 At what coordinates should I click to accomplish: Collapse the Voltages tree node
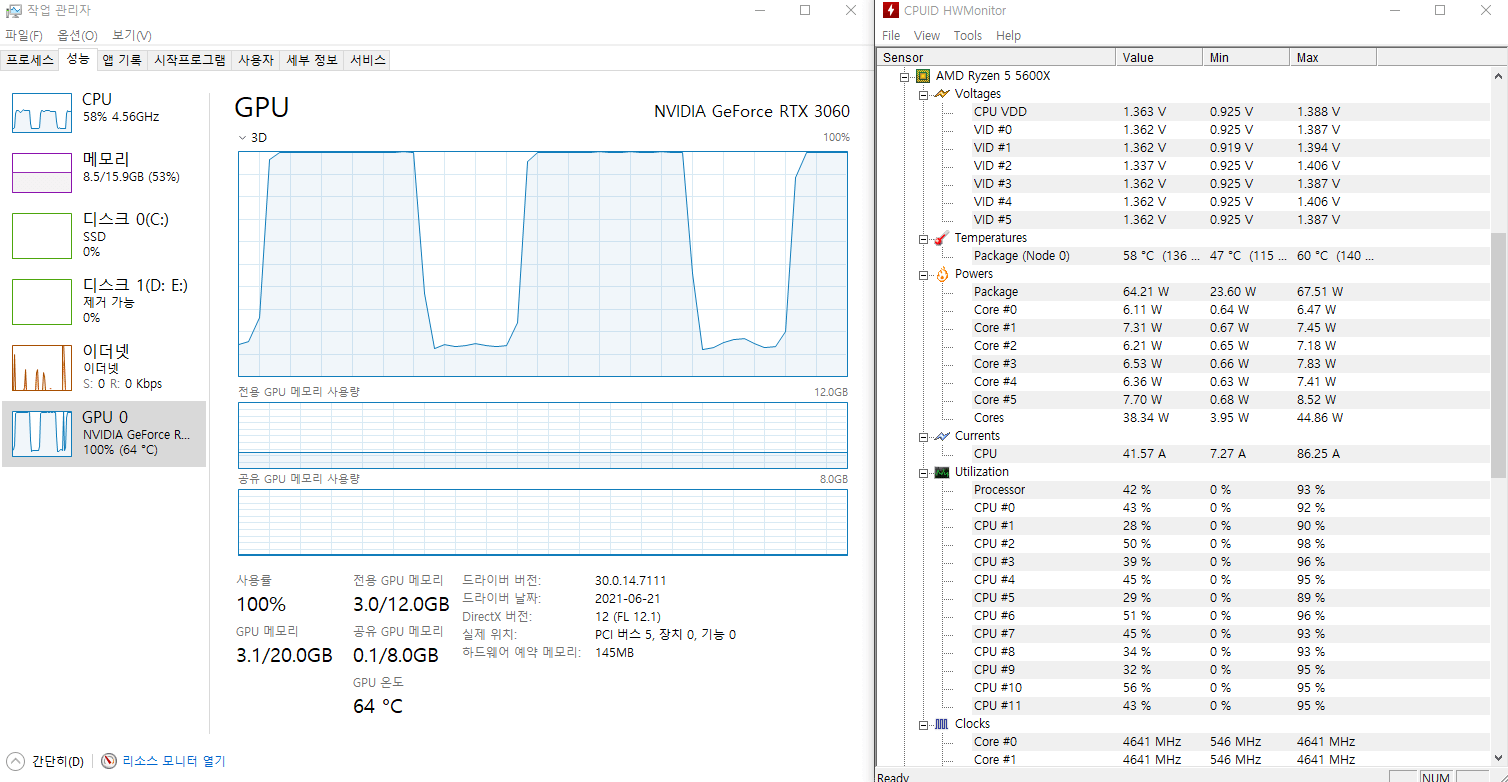(x=923, y=94)
